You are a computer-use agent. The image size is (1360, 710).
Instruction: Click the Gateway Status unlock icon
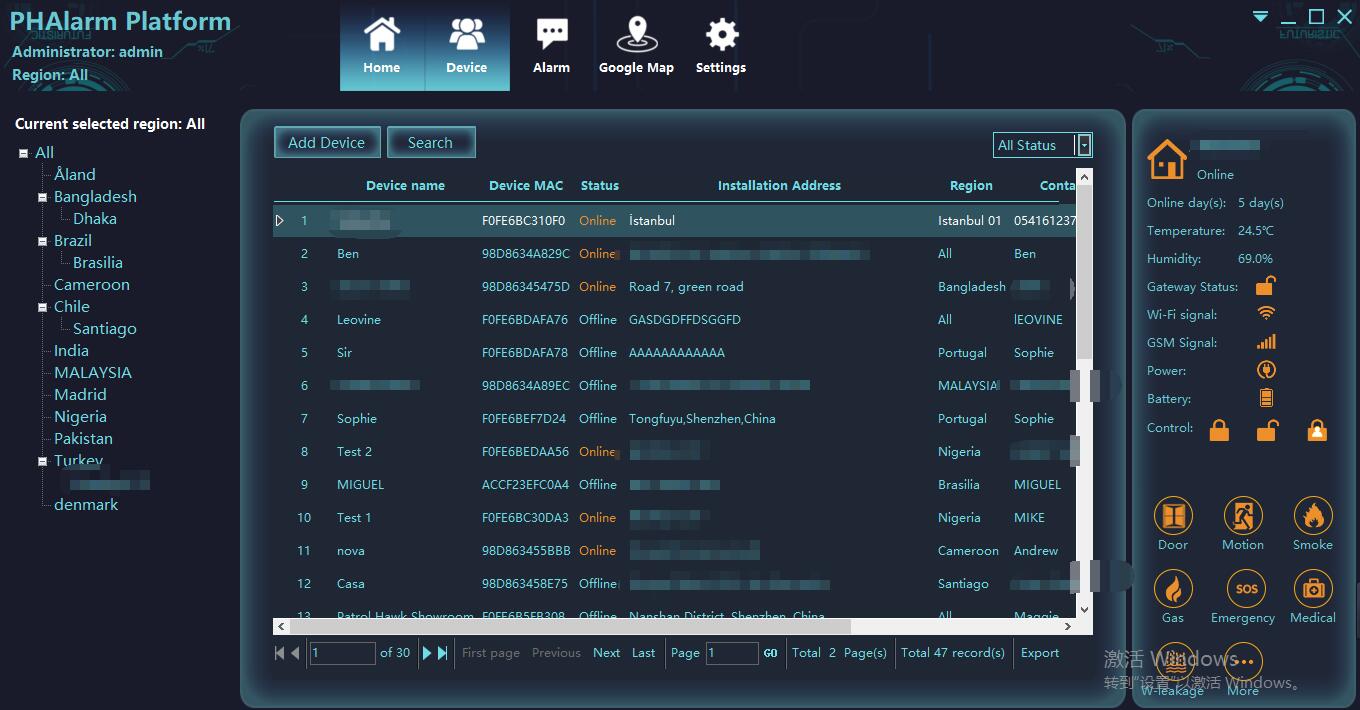1266,285
